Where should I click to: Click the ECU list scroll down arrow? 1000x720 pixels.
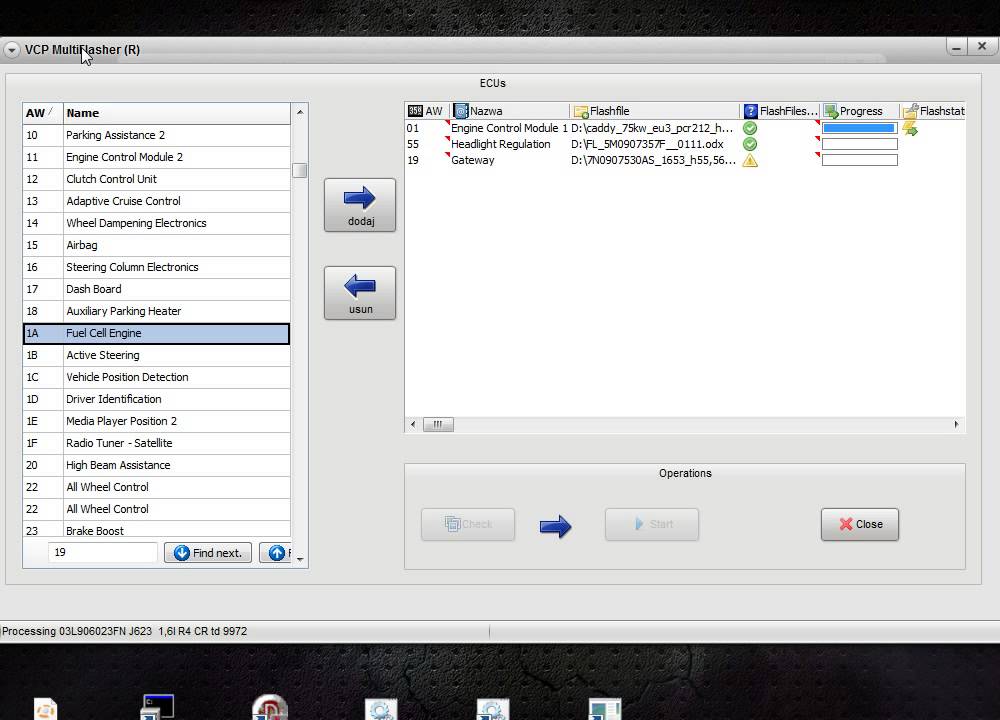click(x=300, y=559)
